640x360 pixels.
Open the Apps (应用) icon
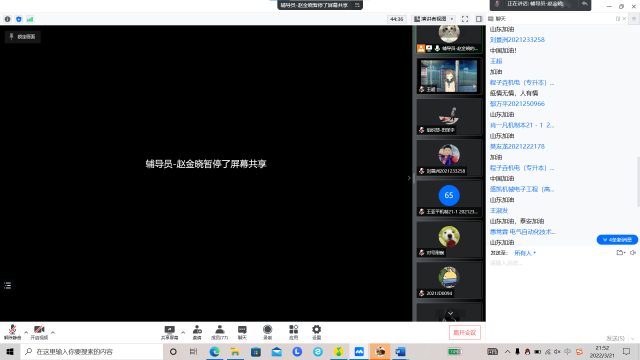(293, 333)
